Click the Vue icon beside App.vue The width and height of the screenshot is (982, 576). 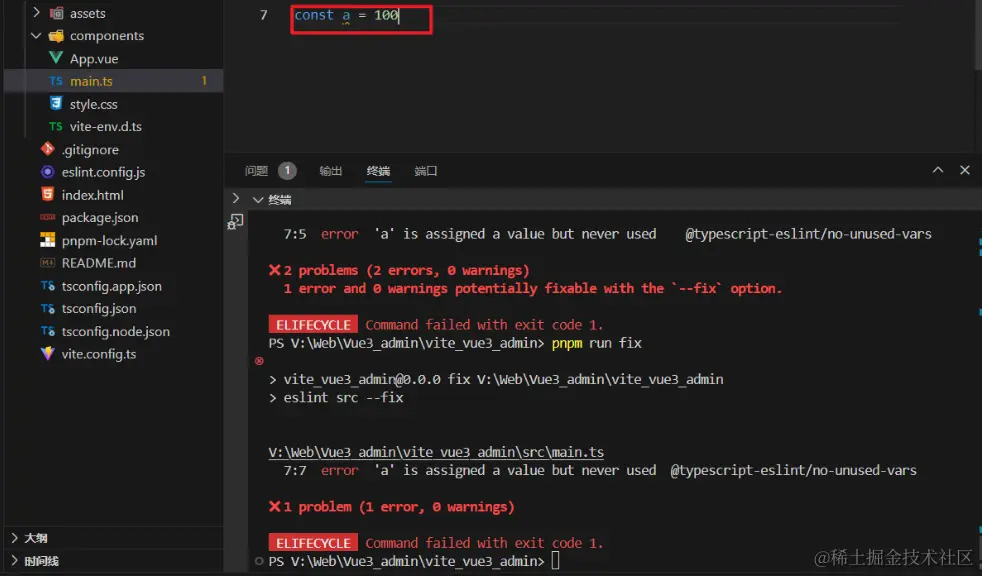click(x=56, y=58)
